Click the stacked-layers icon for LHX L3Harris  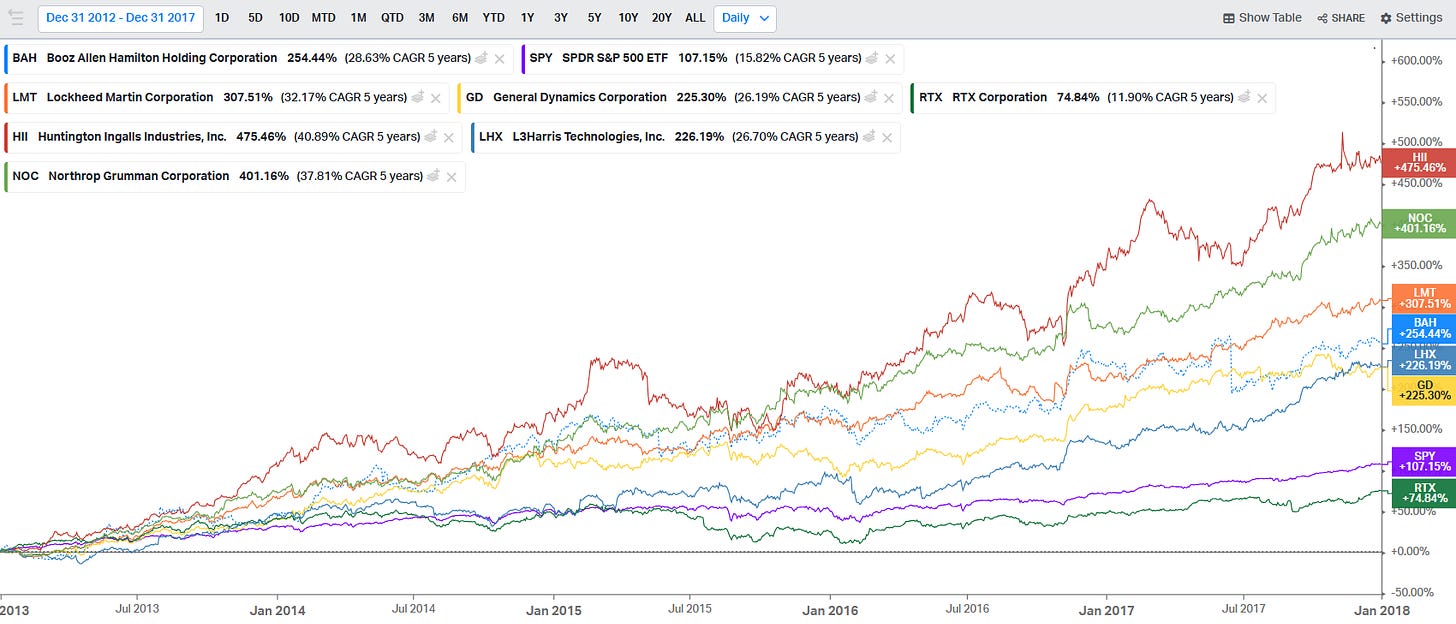(868, 136)
